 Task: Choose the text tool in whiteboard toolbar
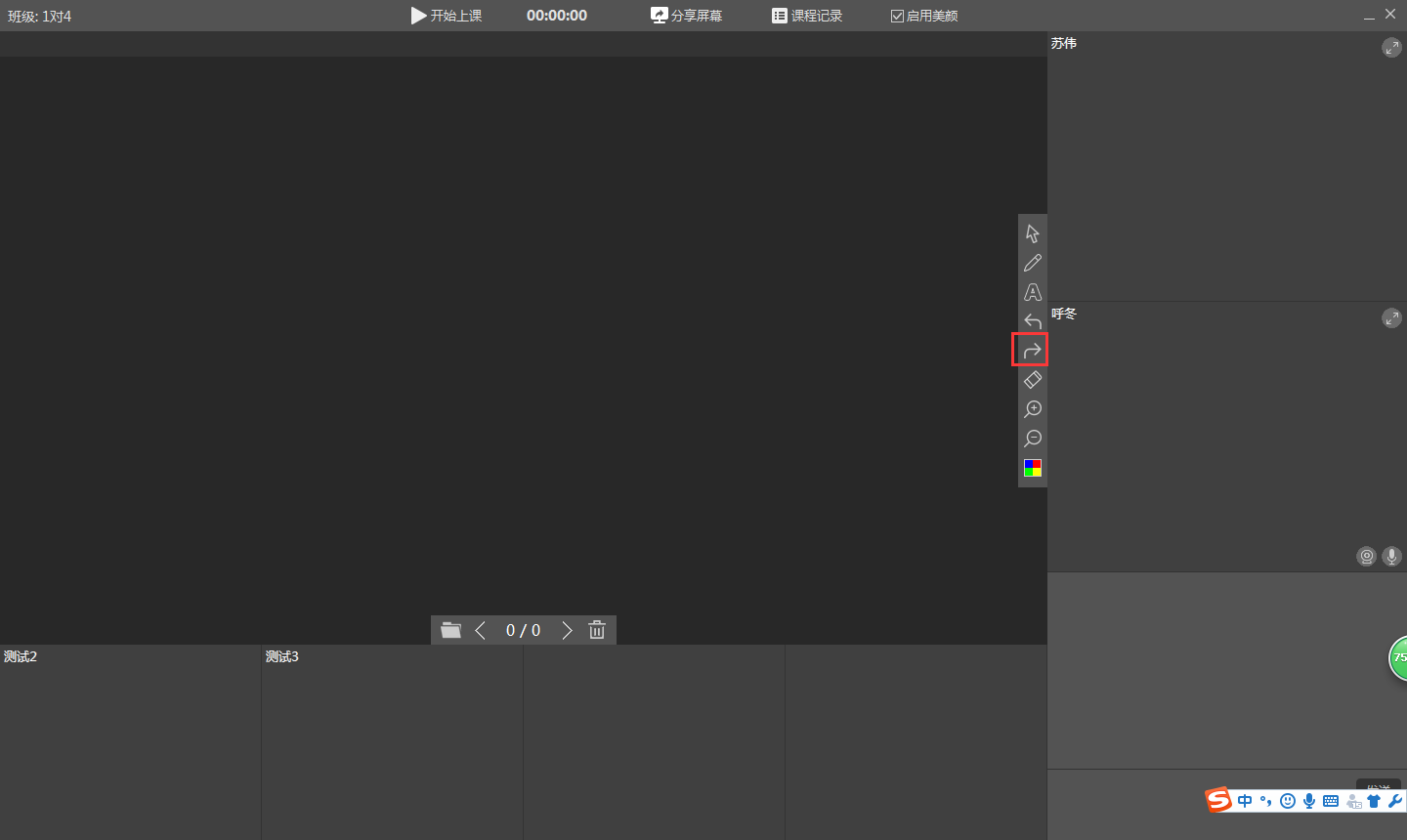click(1033, 292)
